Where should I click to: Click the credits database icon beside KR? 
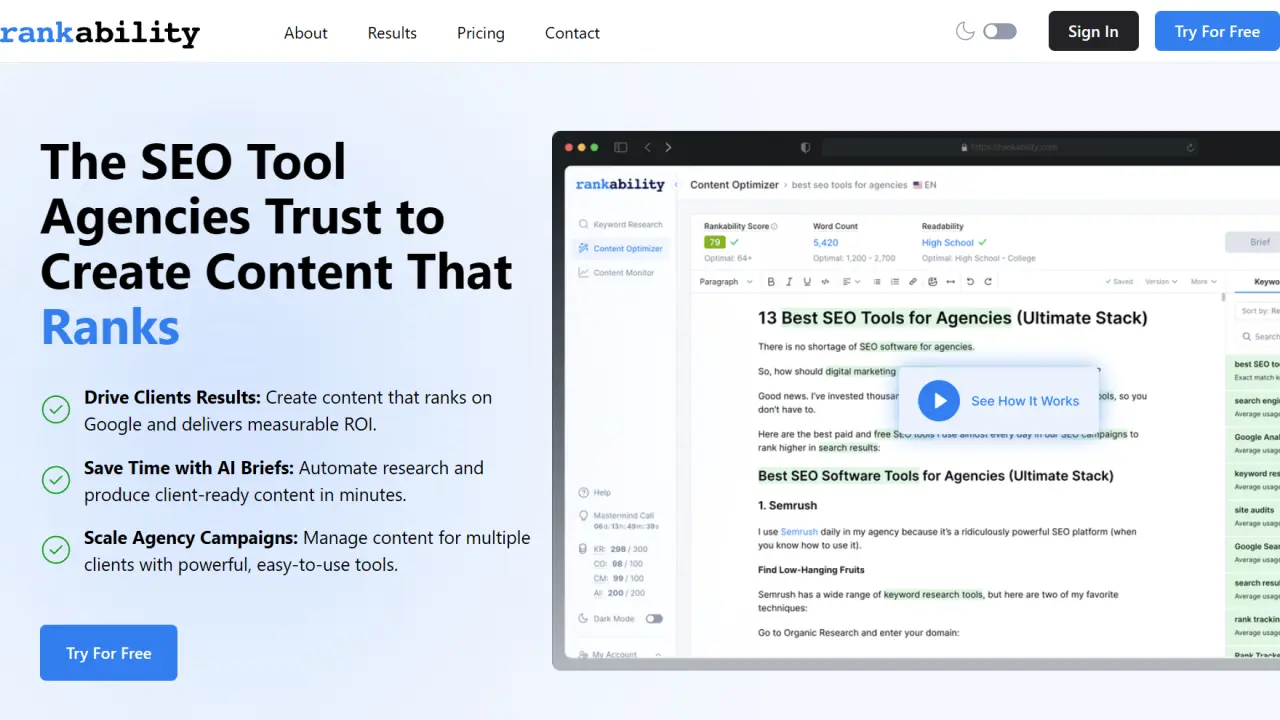tap(583, 549)
